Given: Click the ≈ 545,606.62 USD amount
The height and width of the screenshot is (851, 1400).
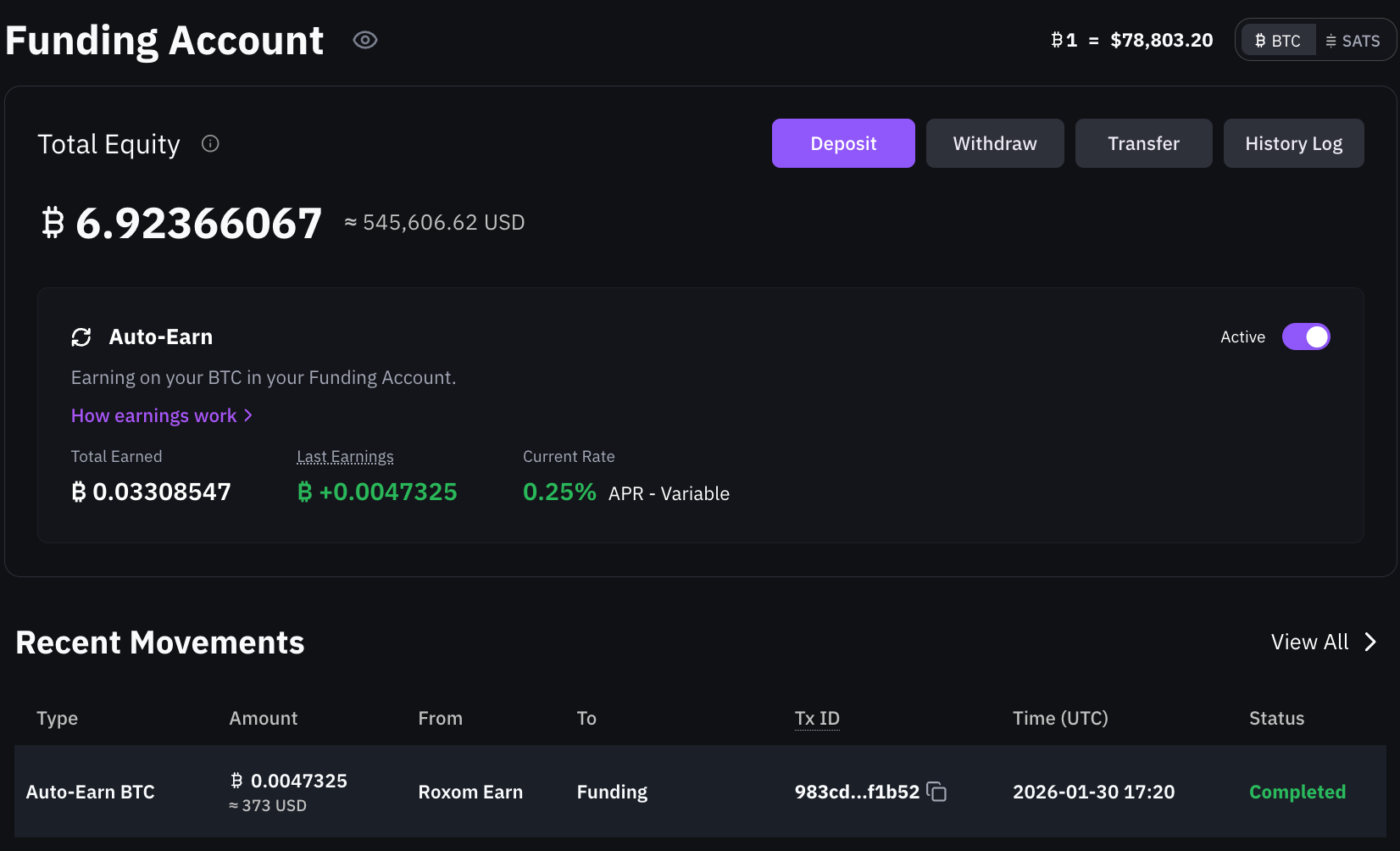Looking at the screenshot, I should (x=435, y=222).
